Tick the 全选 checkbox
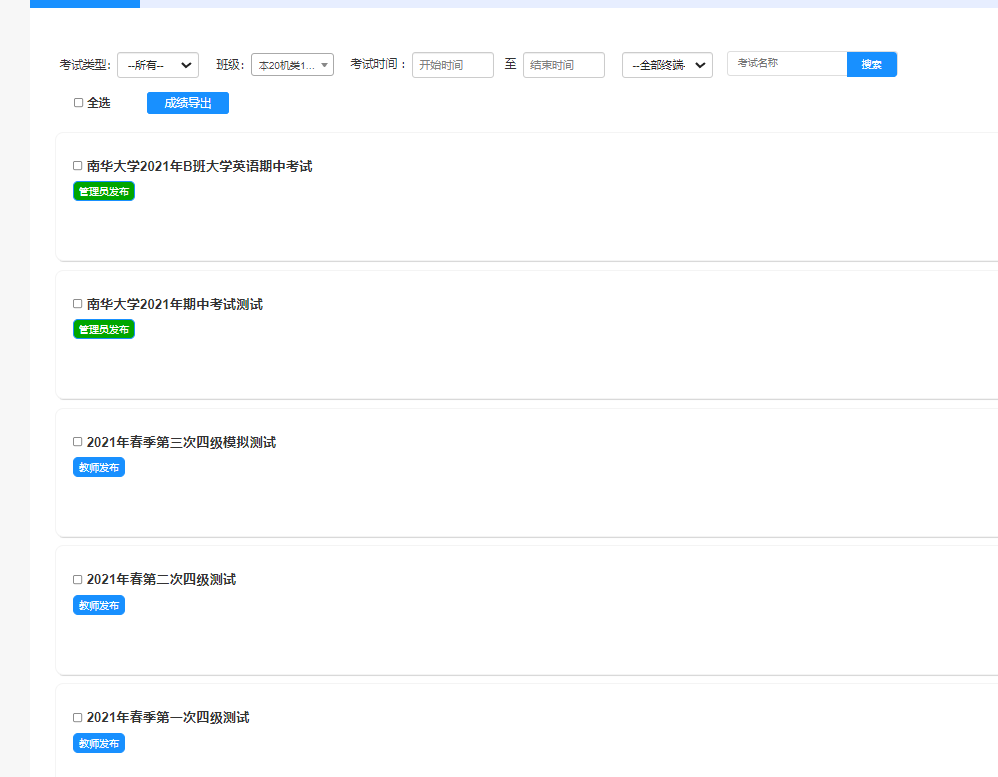 tap(78, 102)
